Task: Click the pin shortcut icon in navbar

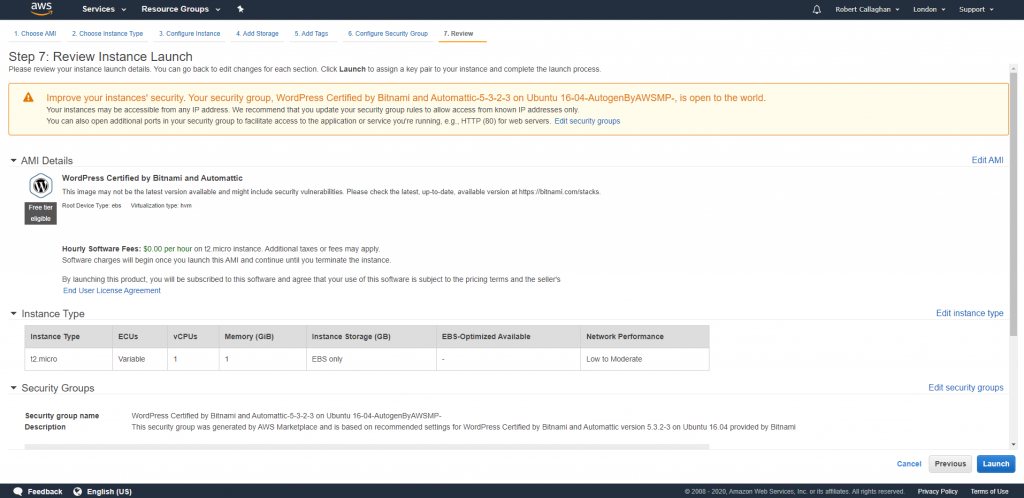Action: (240, 9)
